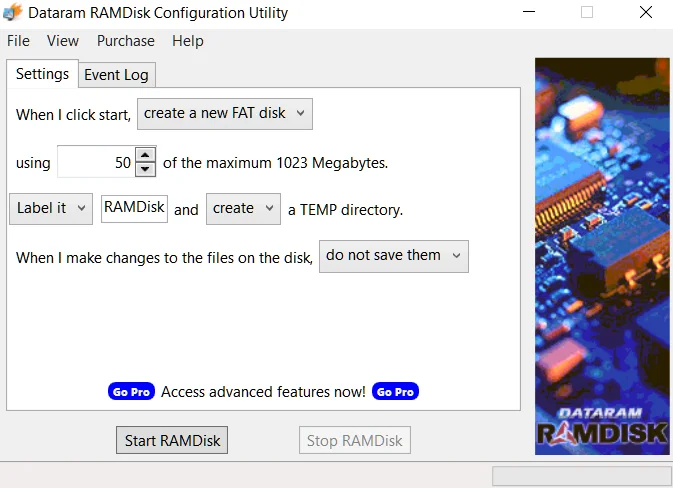Viewport: 673px width, 488px height.
Task: Open the View menu
Action: pos(63,41)
